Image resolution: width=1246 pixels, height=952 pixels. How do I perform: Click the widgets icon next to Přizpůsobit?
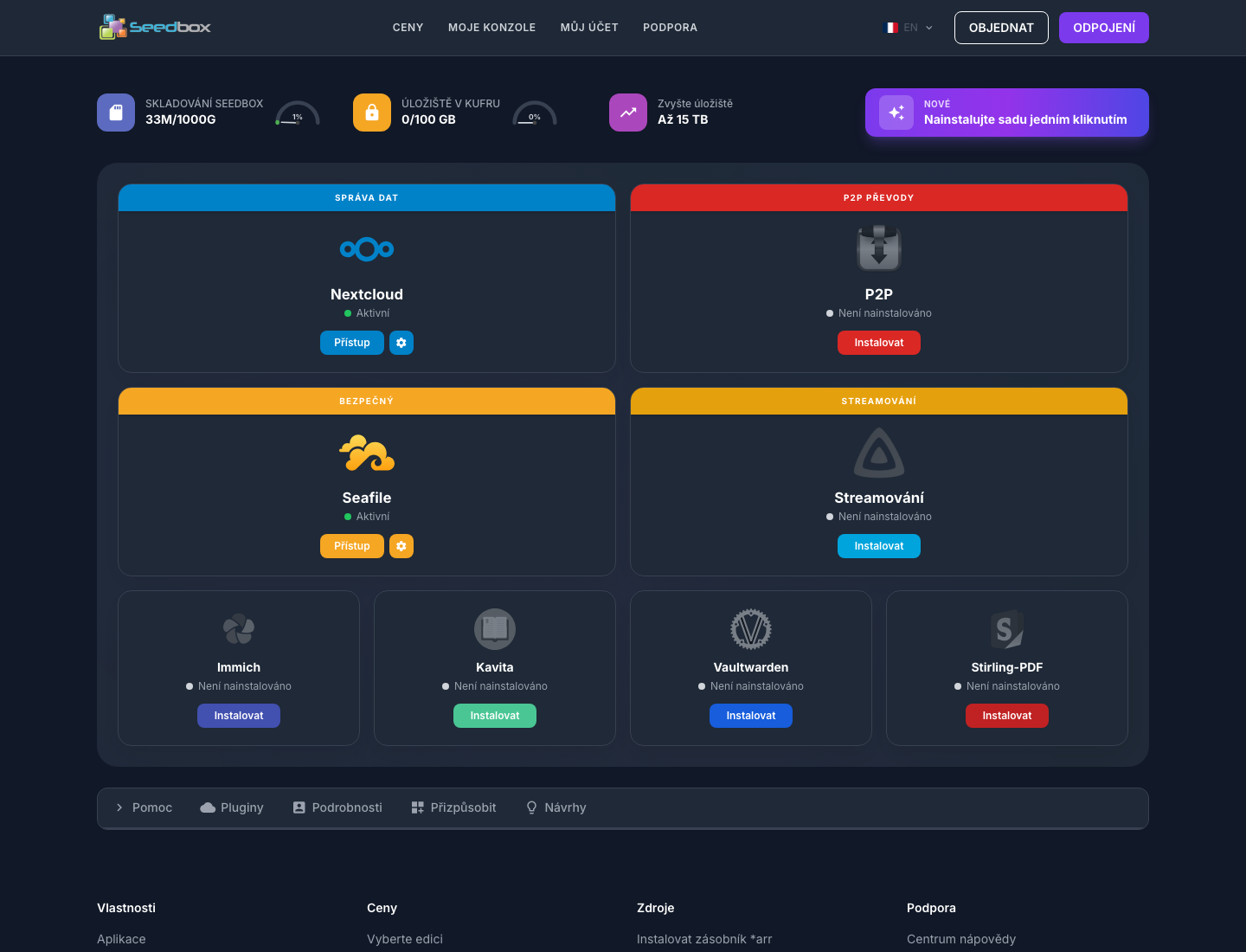click(418, 807)
